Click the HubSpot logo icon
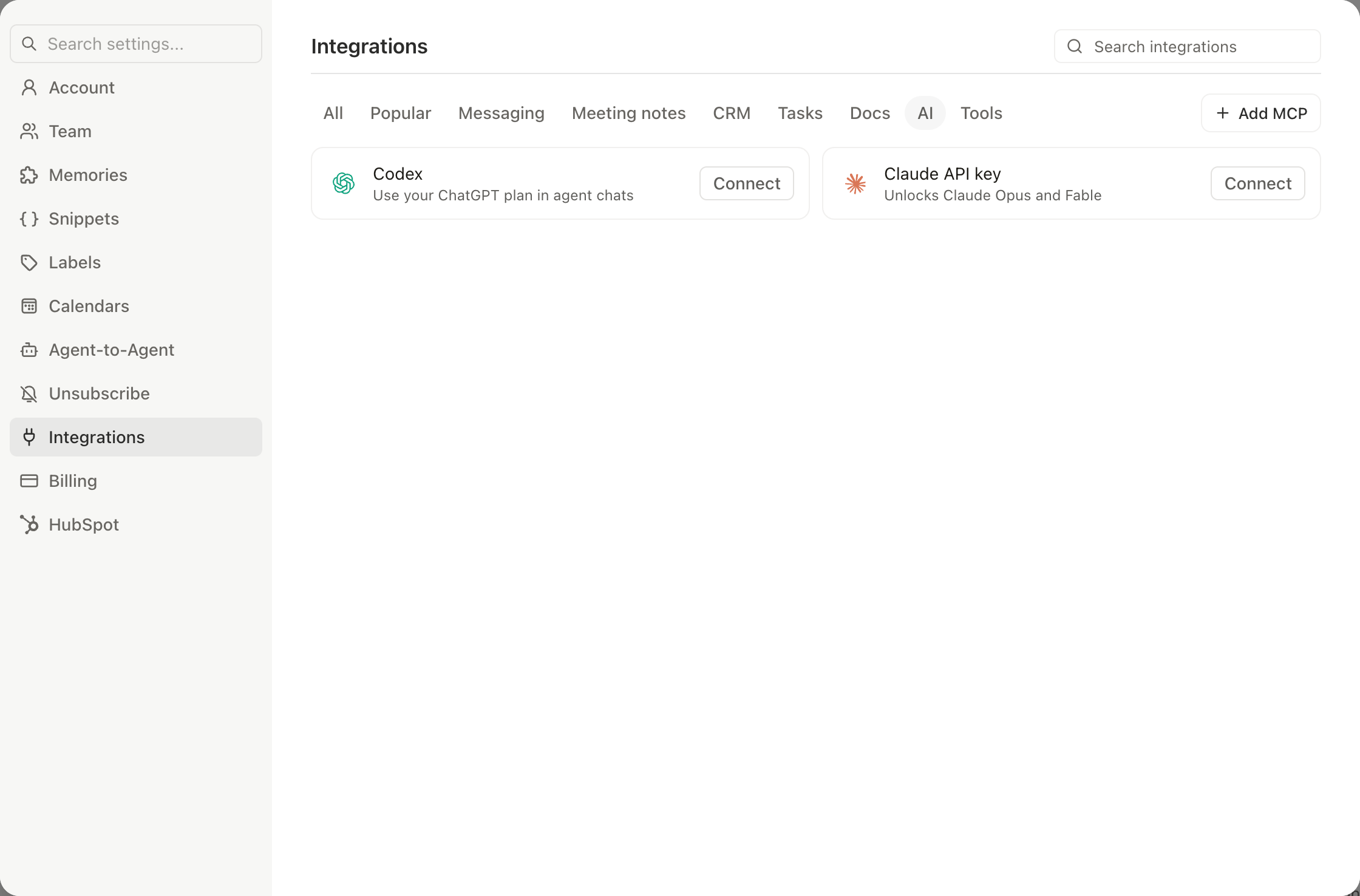Image resolution: width=1360 pixels, height=896 pixels. pos(29,524)
